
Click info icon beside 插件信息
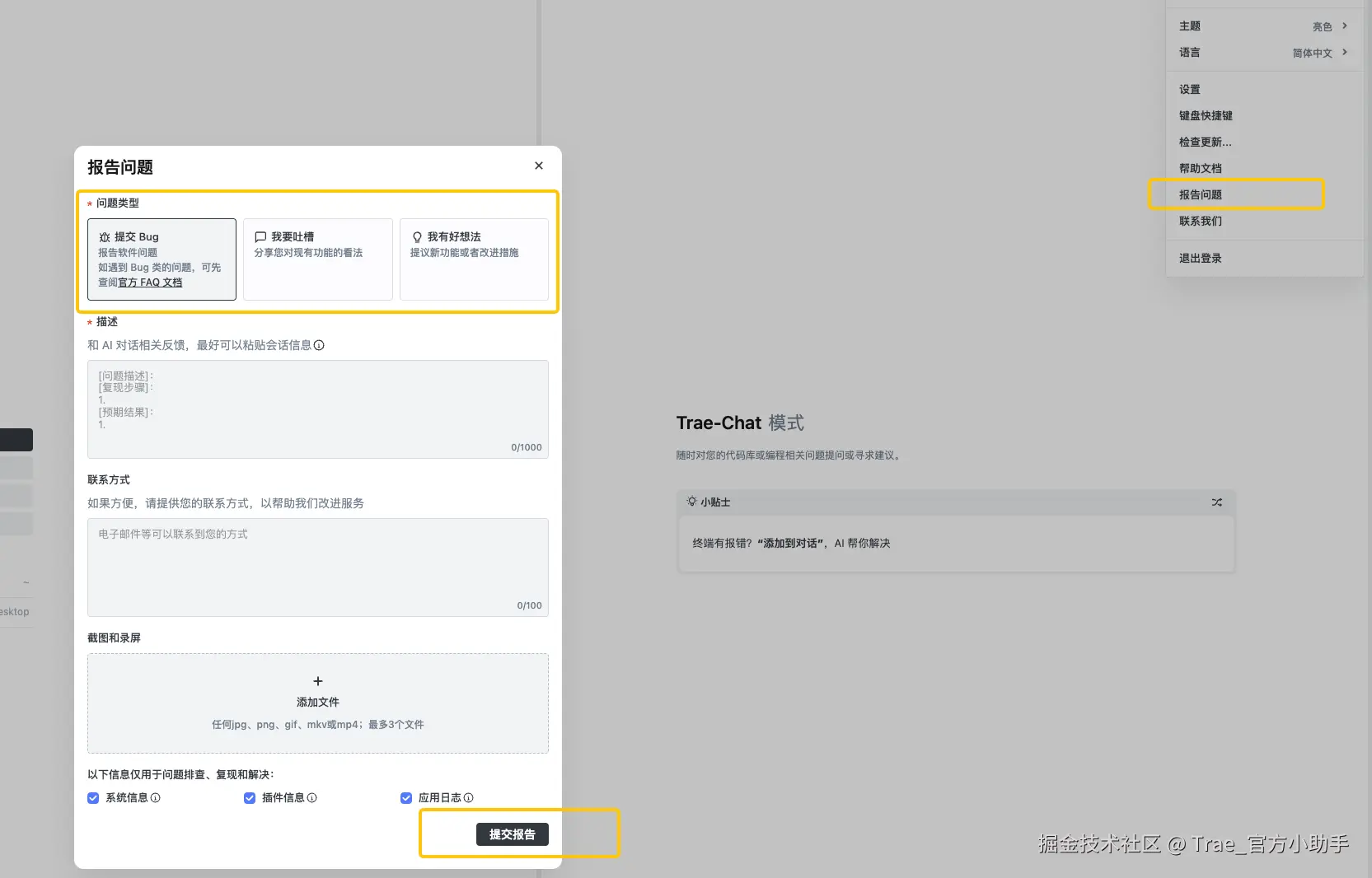pyautogui.click(x=312, y=798)
